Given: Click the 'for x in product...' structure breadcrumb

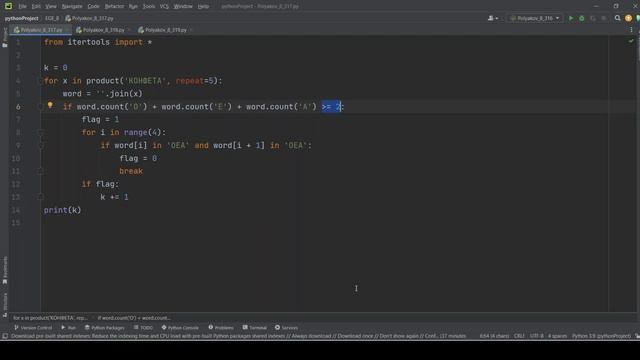Looking at the screenshot, I should [50, 318].
